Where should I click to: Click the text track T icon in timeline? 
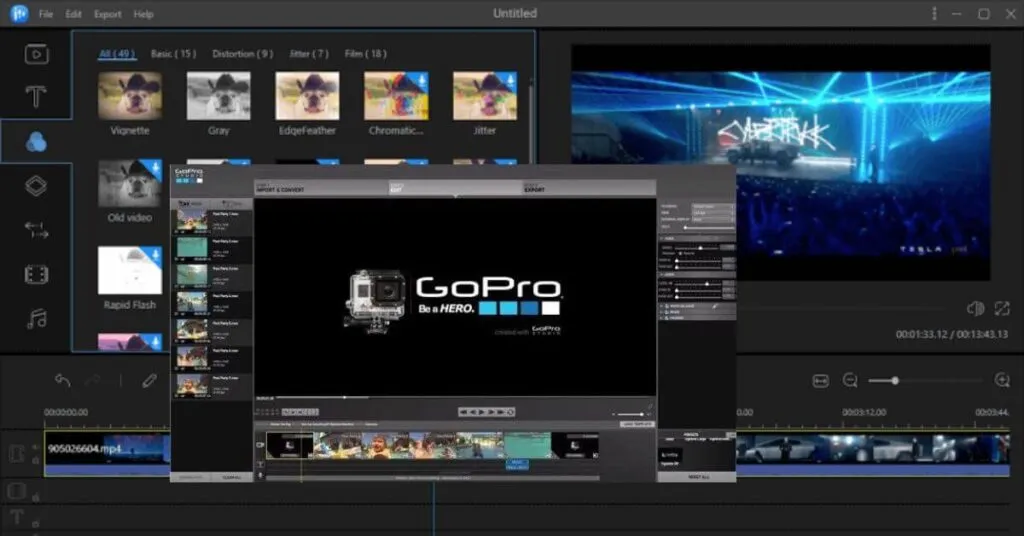[x=17, y=516]
